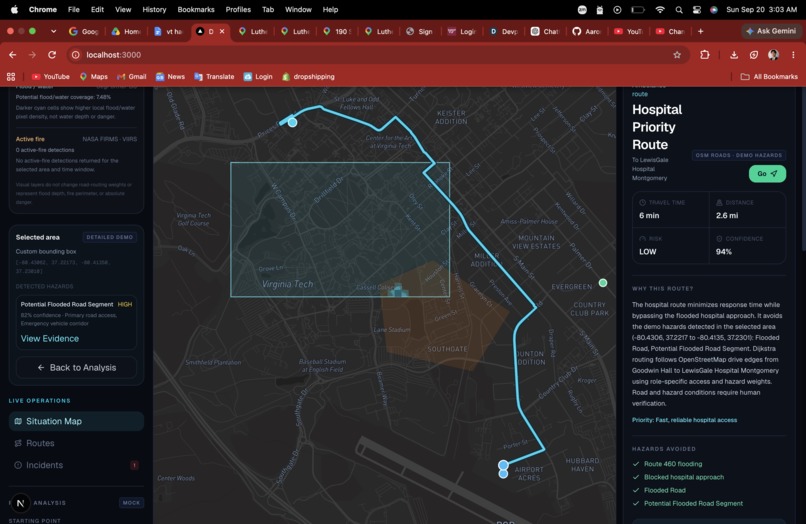Click the Go route button
Viewport: 806px width, 524px height.
(767, 174)
